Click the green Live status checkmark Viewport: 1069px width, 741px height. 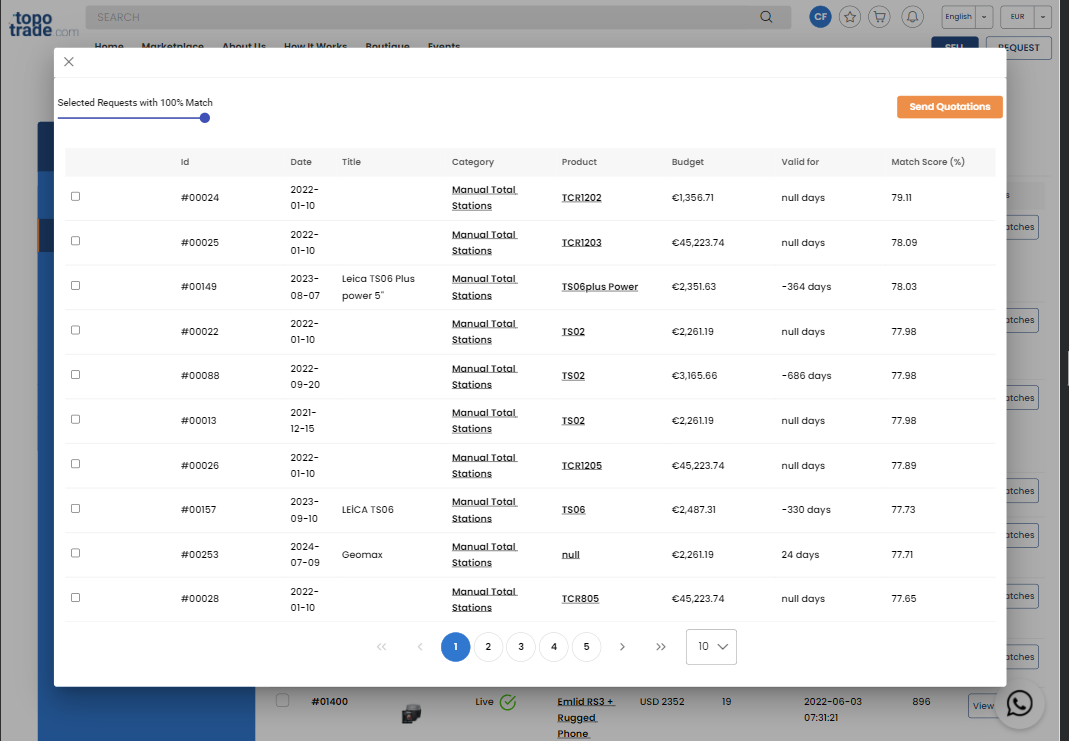coord(508,702)
